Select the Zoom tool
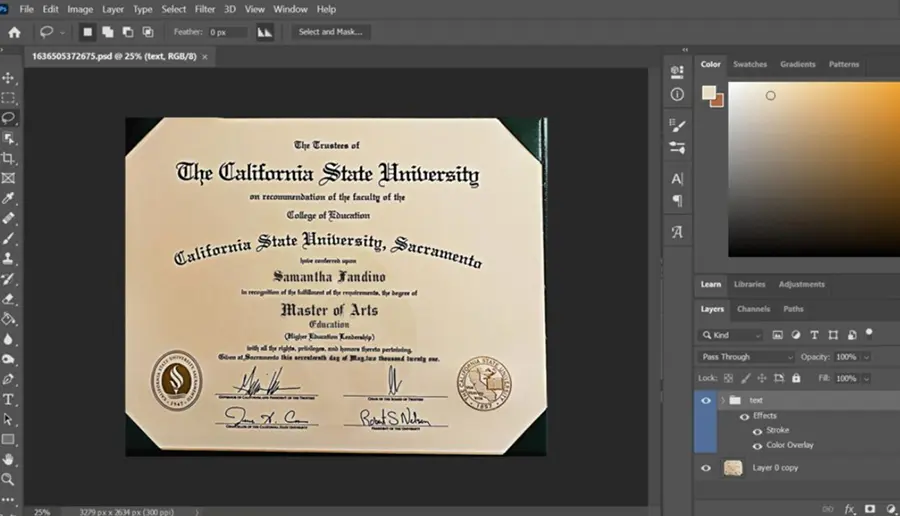900x516 pixels. (8, 479)
